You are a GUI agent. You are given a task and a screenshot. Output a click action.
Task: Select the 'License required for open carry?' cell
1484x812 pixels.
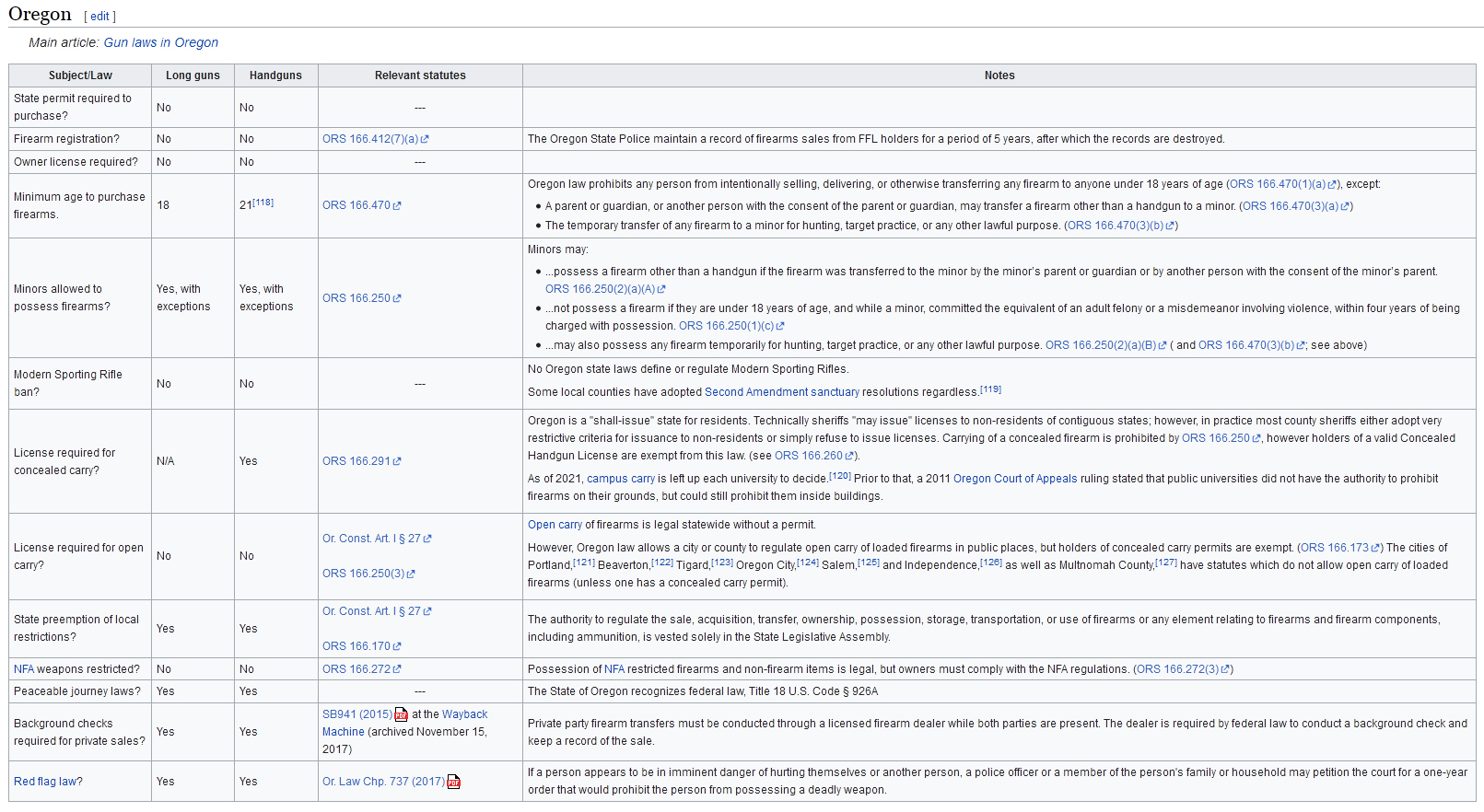[x=80, y=556]
